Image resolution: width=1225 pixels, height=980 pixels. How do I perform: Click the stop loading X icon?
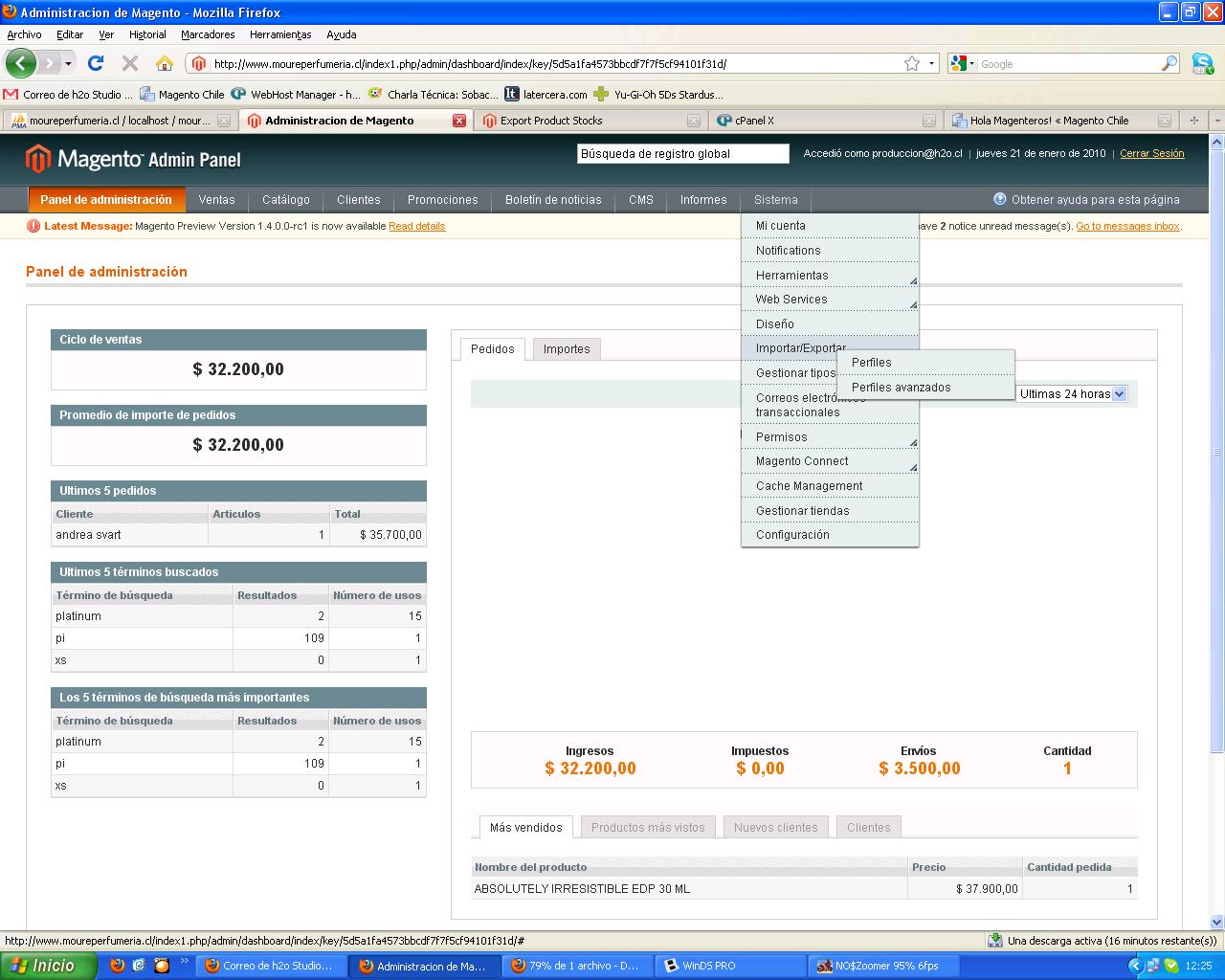coord(130,63)
